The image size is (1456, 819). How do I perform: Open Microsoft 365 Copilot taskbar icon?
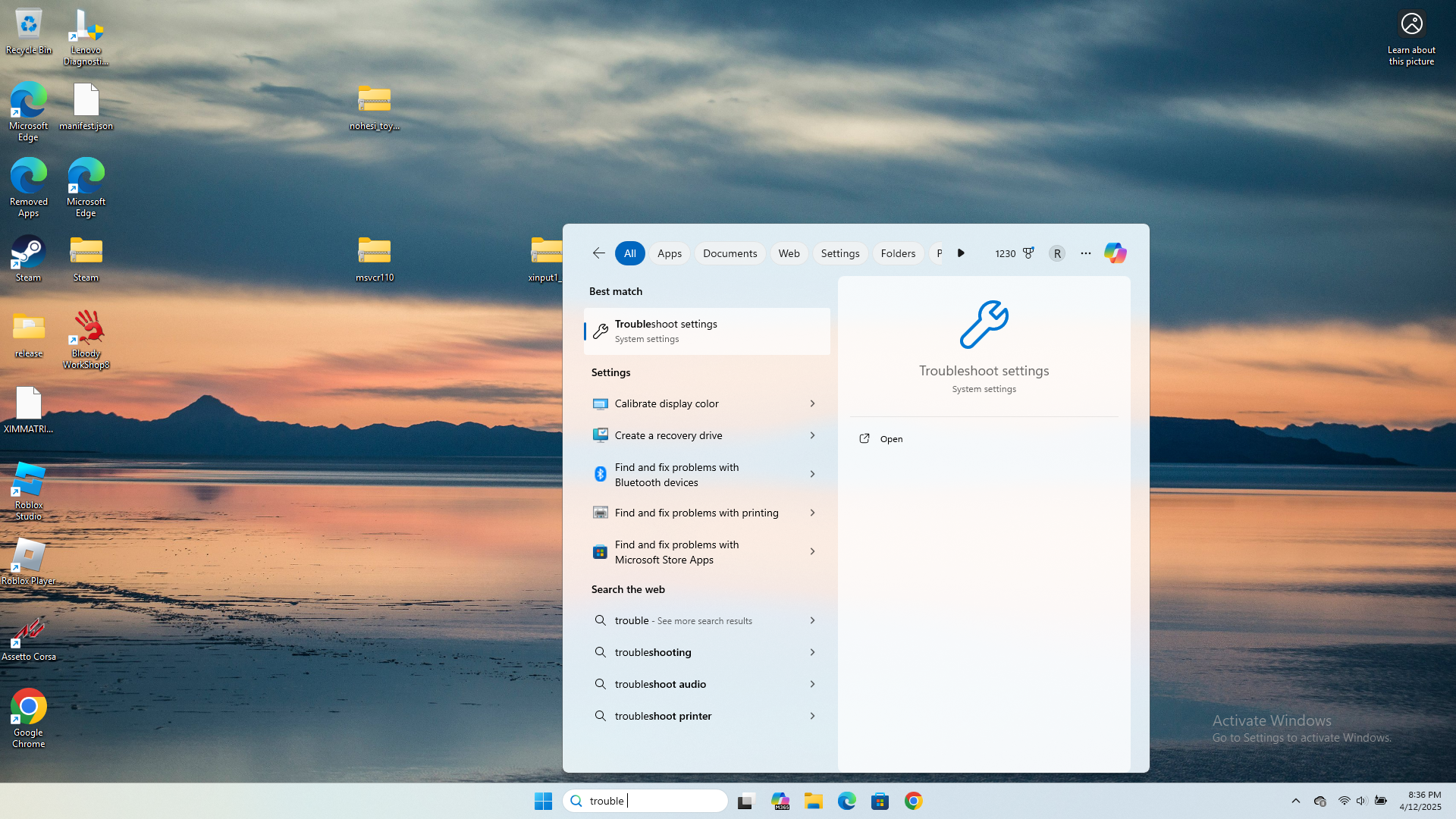[780, 801]
